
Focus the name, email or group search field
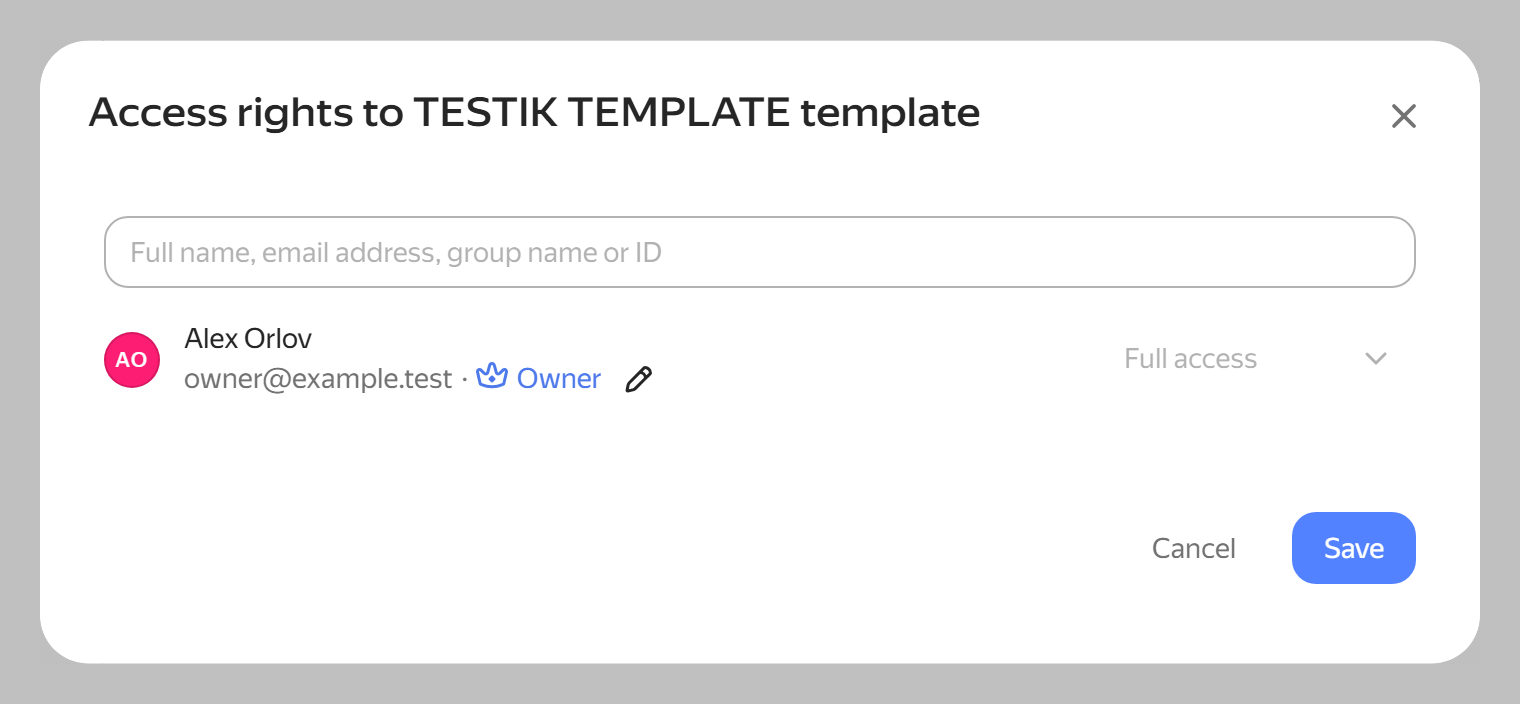click(x=760, y=252)
